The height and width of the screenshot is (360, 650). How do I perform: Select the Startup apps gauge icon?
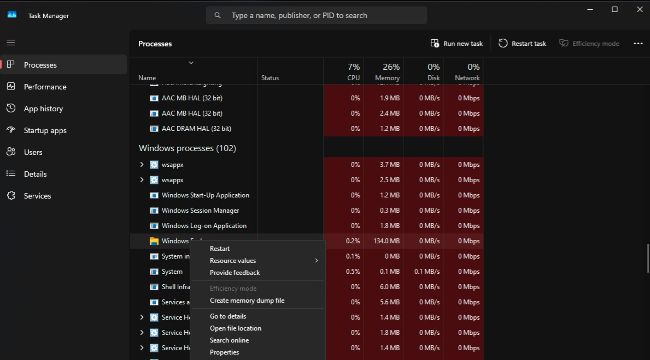pyautogui.click(x=11, y=130)
